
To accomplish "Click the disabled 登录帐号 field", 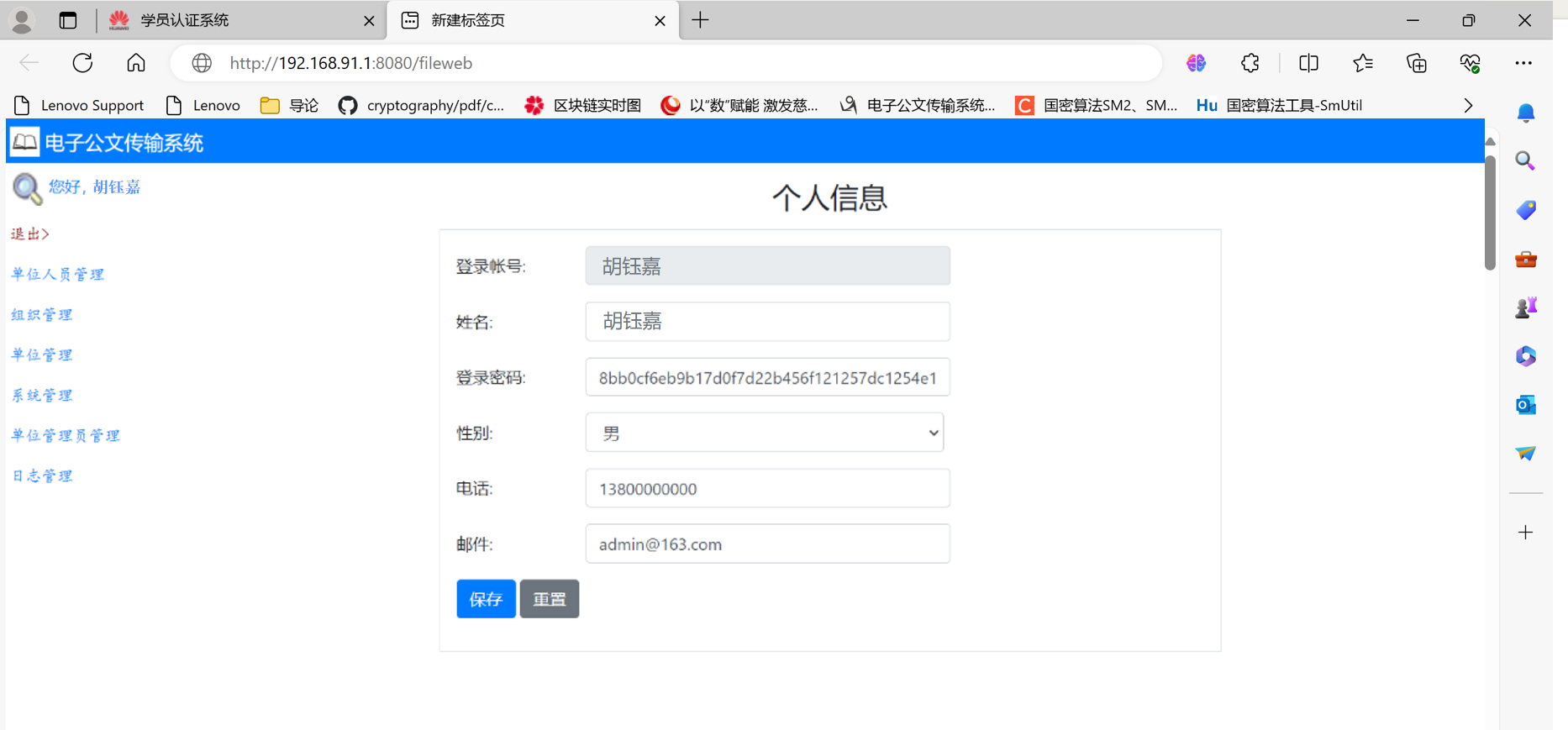I will click(x=768, y=265).
